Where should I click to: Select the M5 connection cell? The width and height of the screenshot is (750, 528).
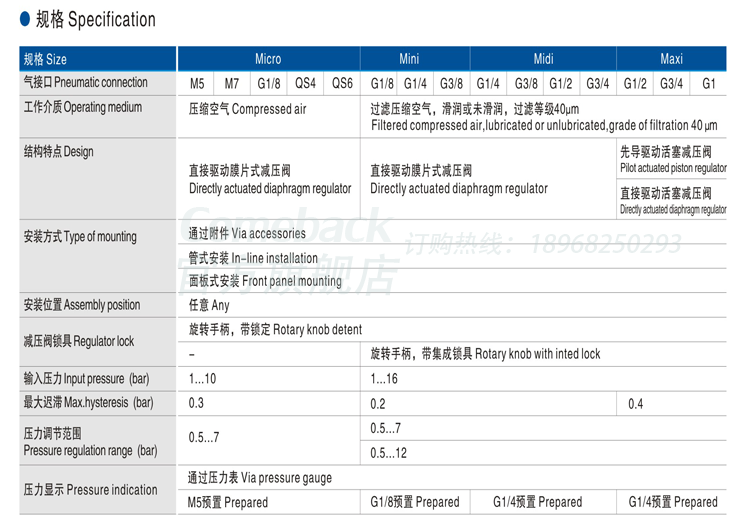click(196, 84)
